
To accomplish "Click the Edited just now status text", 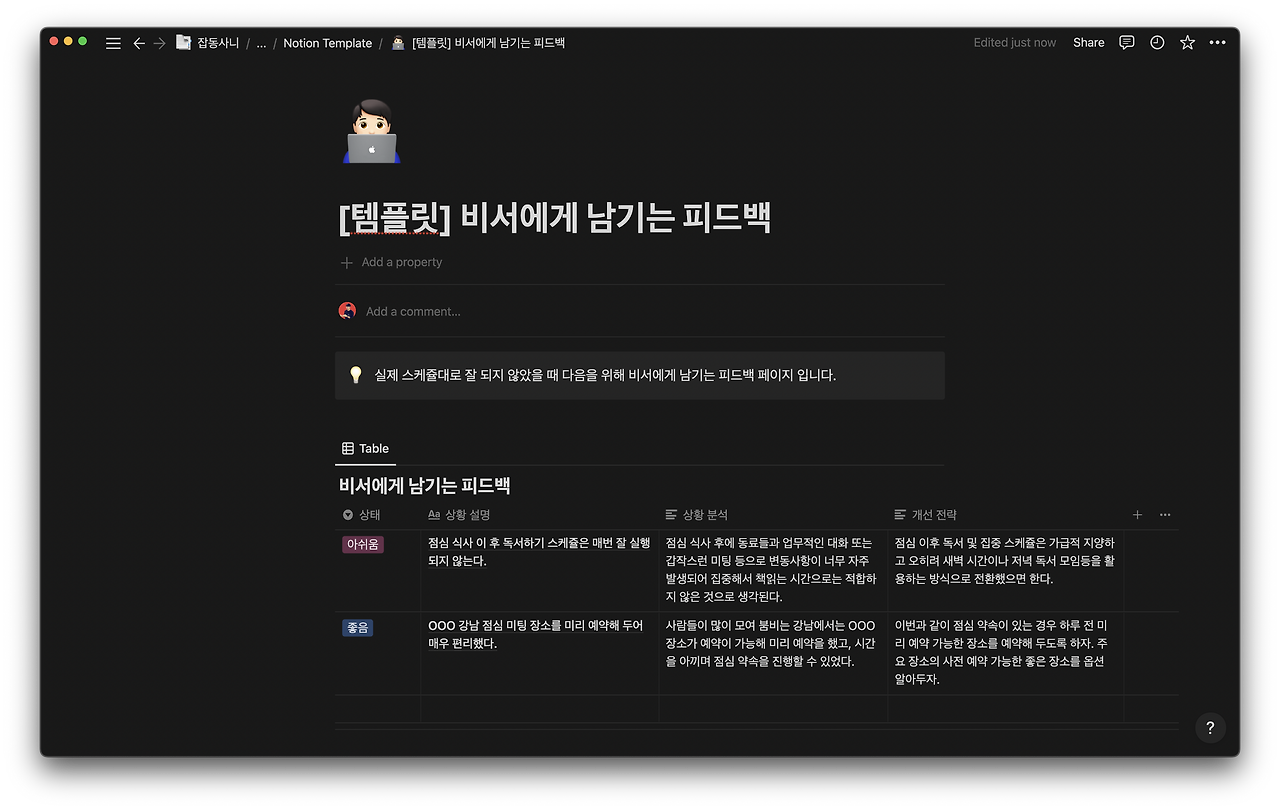I will click(1014, 43).
